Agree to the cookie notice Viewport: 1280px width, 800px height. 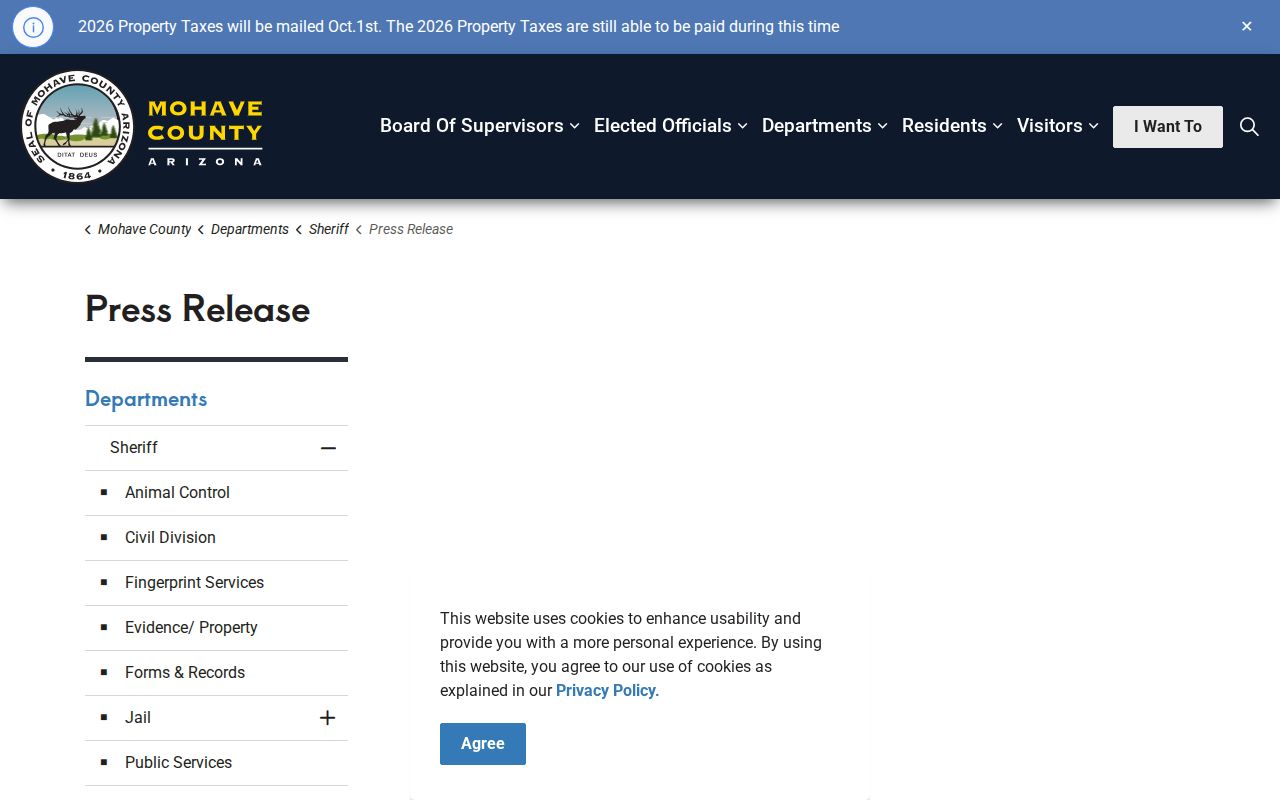pyautogui.click(x=483, y=744)
